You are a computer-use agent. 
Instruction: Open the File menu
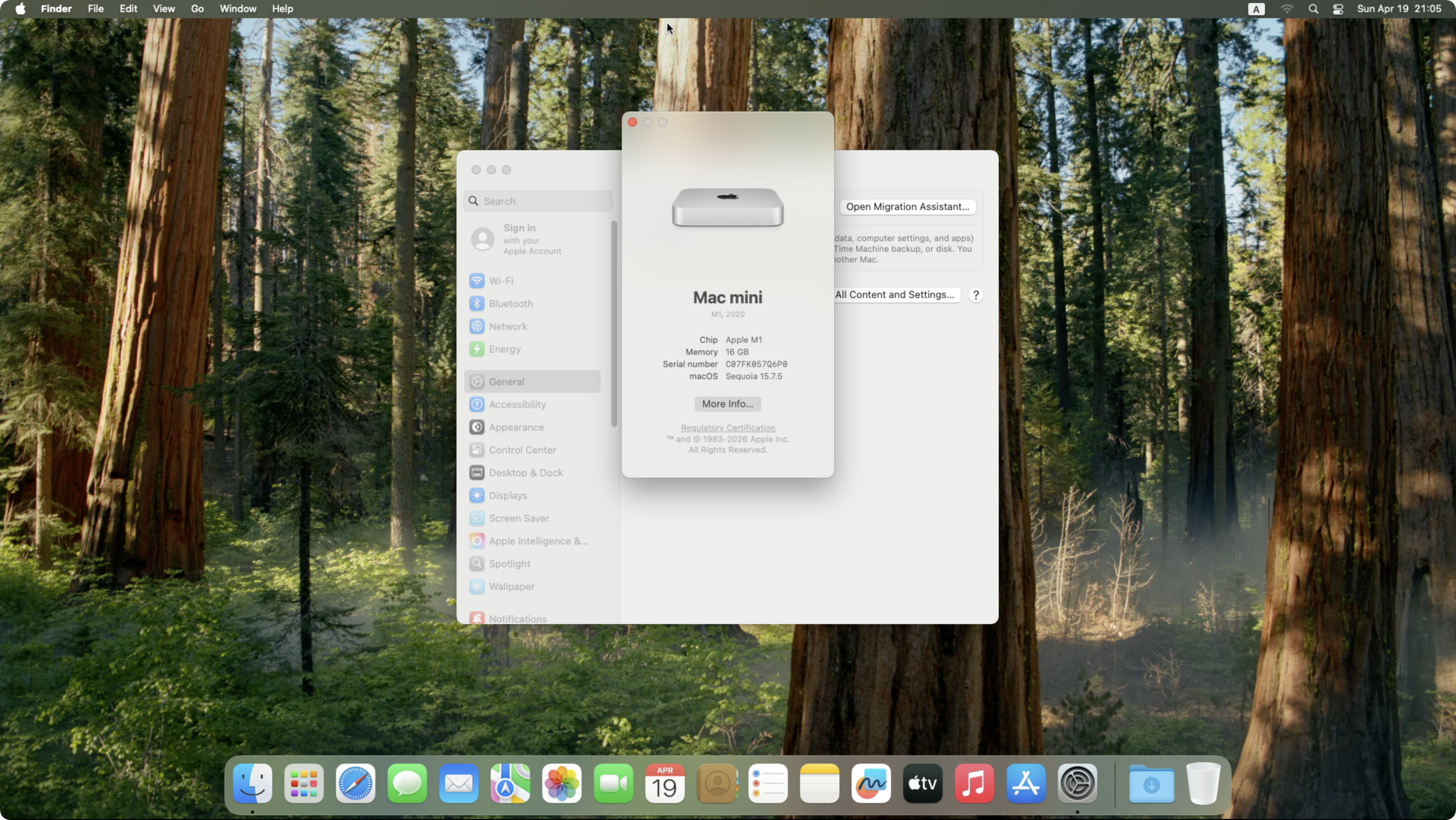(96, 9)
